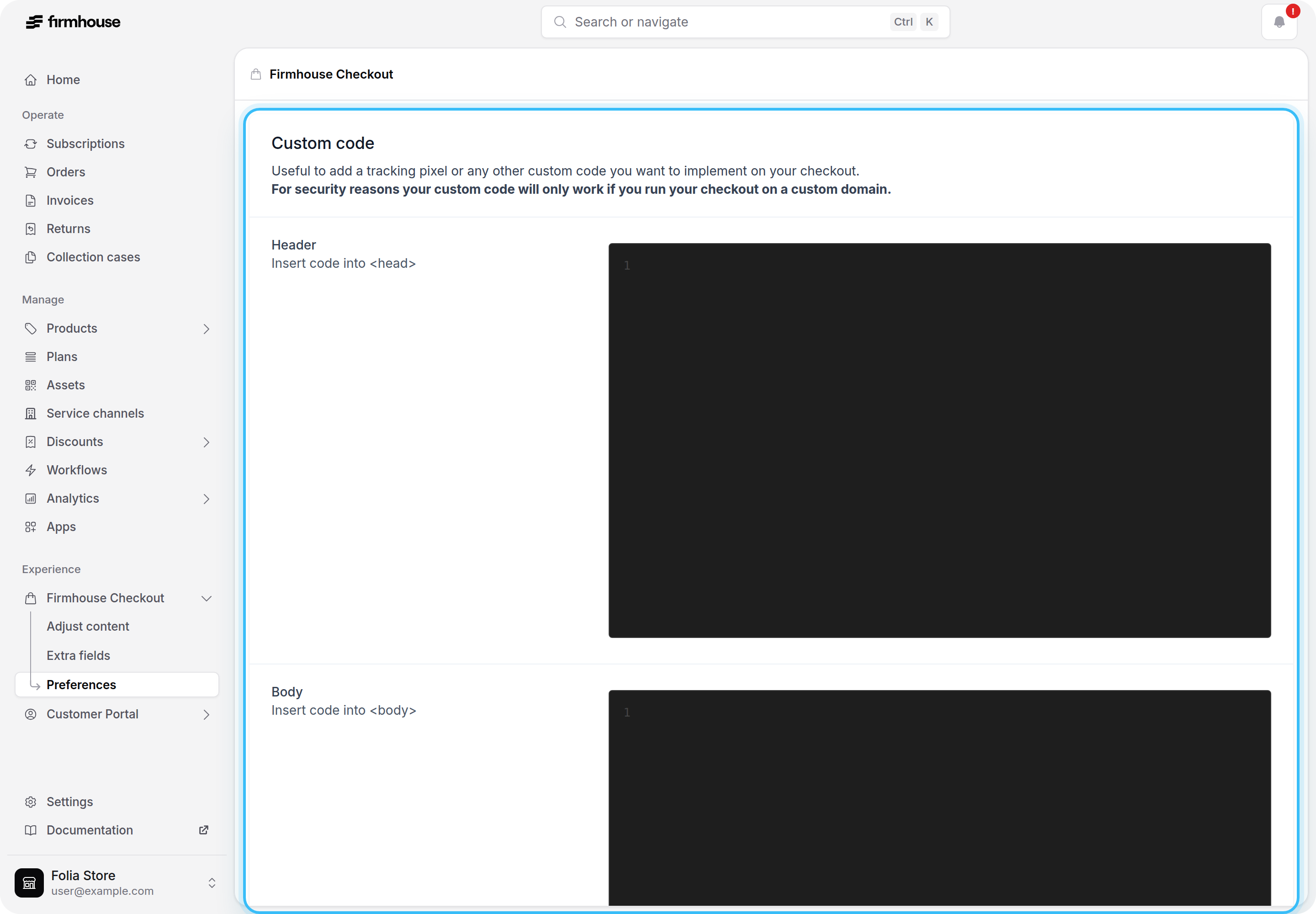Click inside the Header code editor
1316x914 pixels.
[x=939, y=441]
